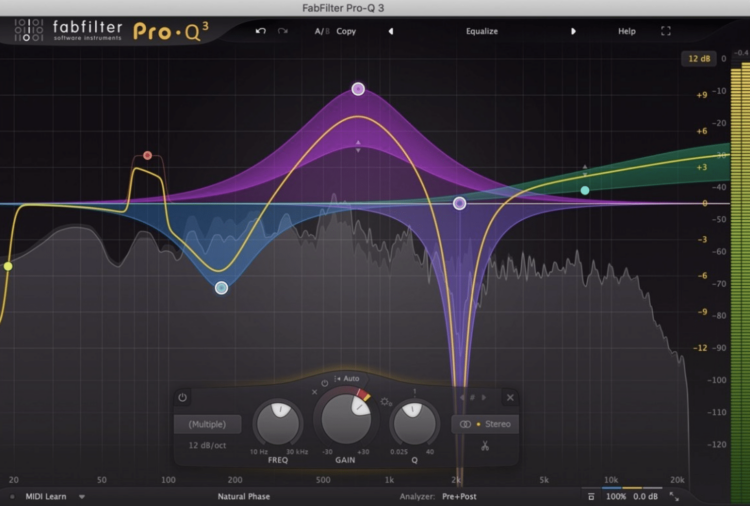Toggle the selected band's power button
This screenshot has height=506, width=750.
click(182, 397)
